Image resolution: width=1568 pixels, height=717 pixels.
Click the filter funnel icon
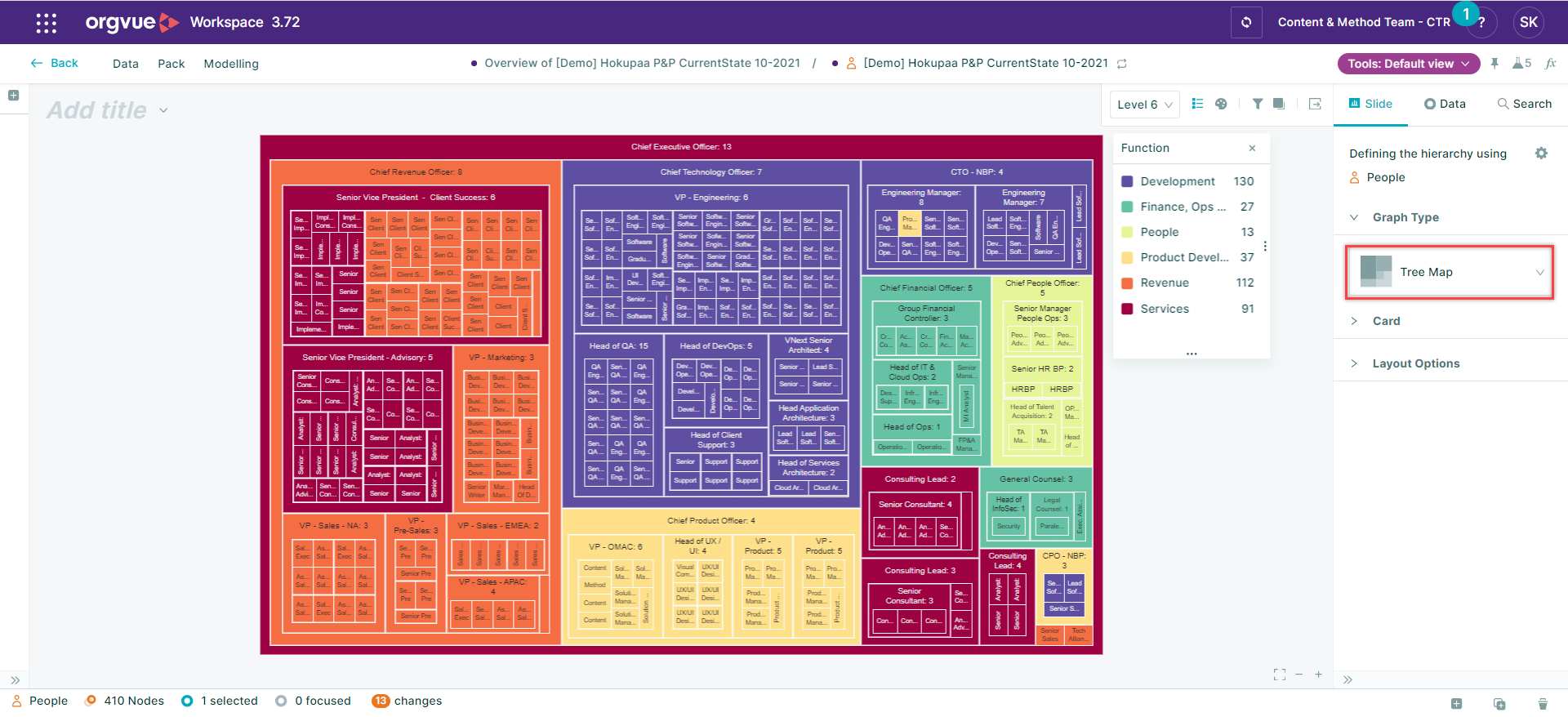point(1258,104)
